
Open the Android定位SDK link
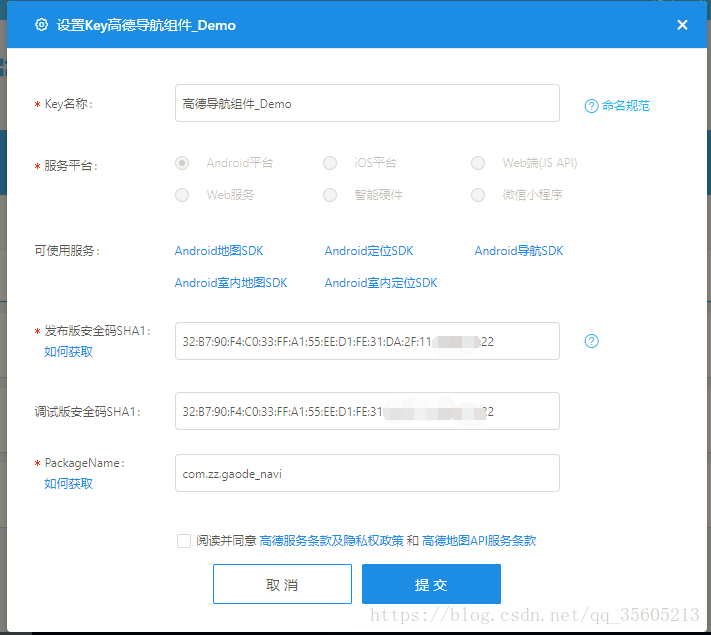[x=369, y=251]
